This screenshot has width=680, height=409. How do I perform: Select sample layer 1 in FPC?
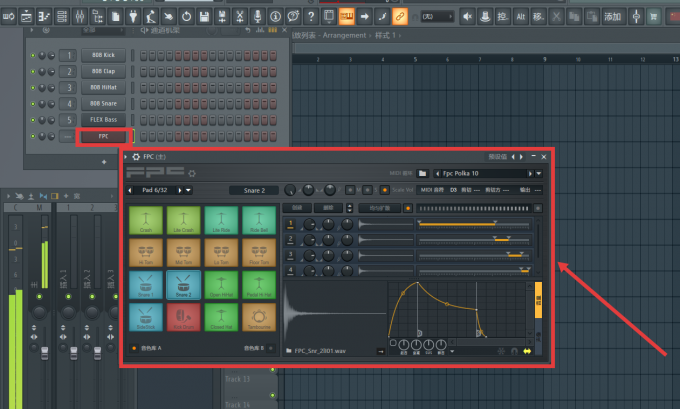tap(291, 224)
